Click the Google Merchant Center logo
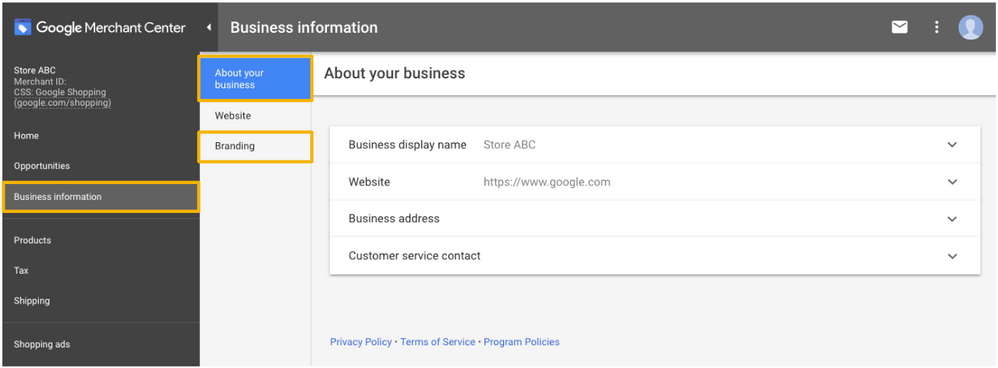998x368 pixels. [100, 27]
